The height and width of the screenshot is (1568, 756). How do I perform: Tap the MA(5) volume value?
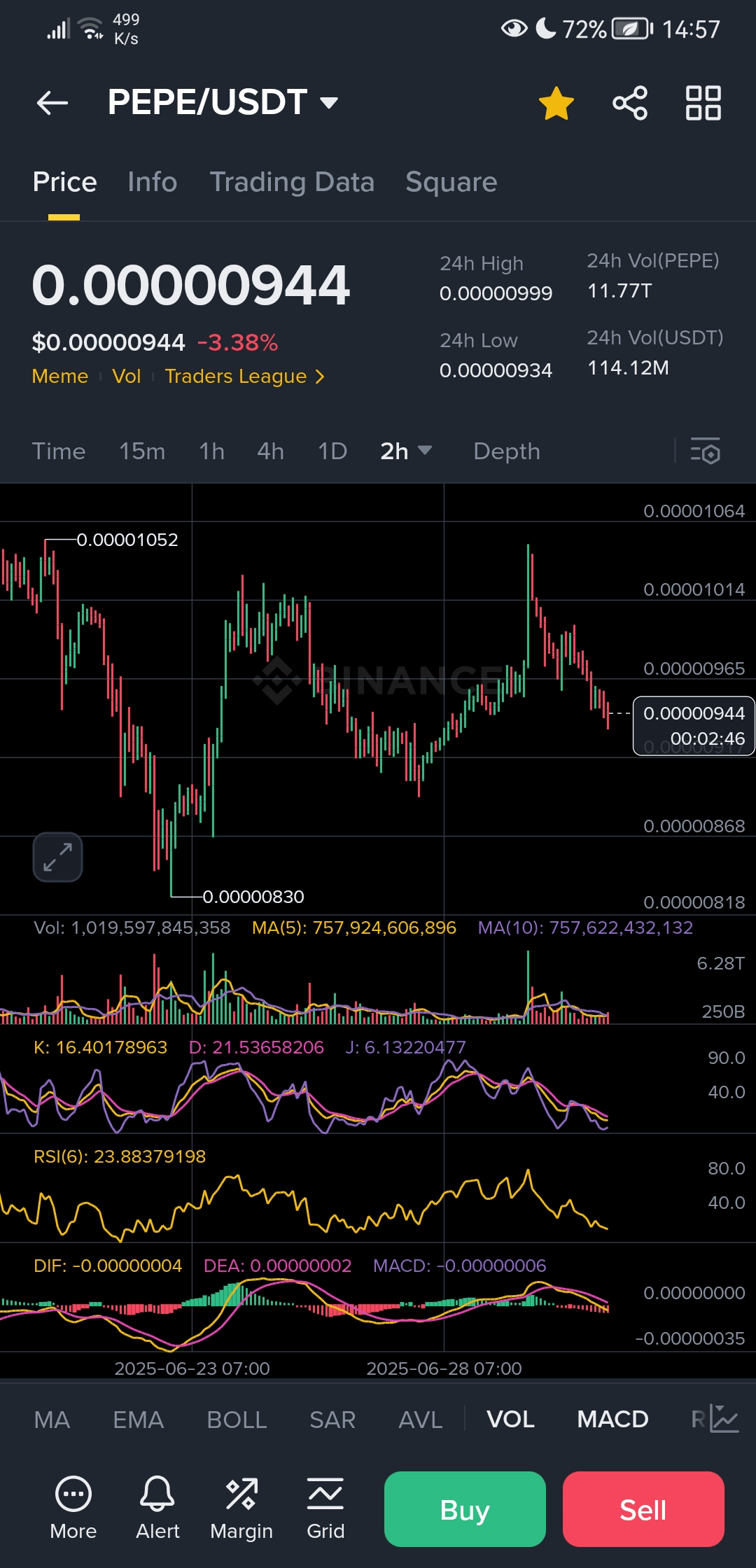coord(354,927)
